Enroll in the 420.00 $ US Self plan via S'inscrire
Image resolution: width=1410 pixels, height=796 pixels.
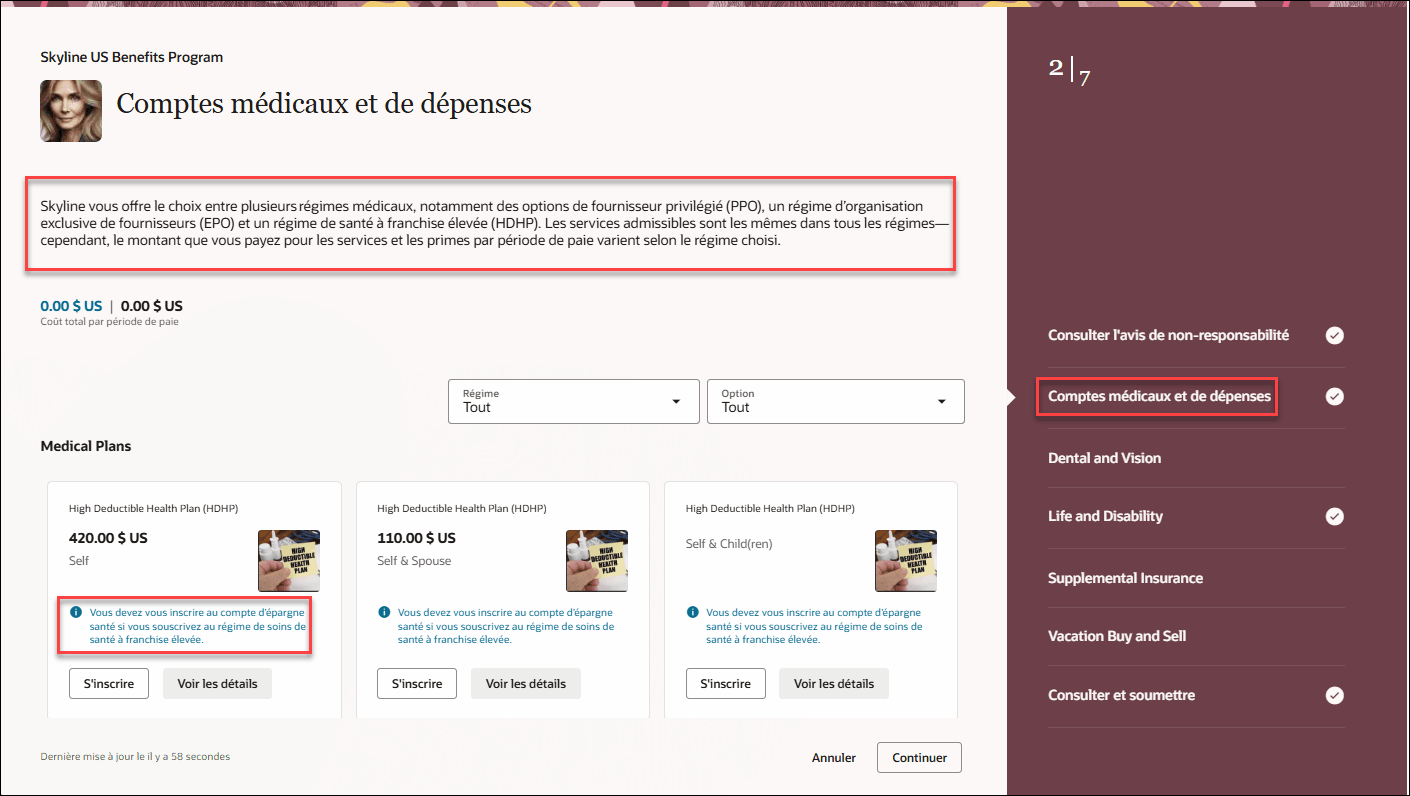(x=108, y=683)
